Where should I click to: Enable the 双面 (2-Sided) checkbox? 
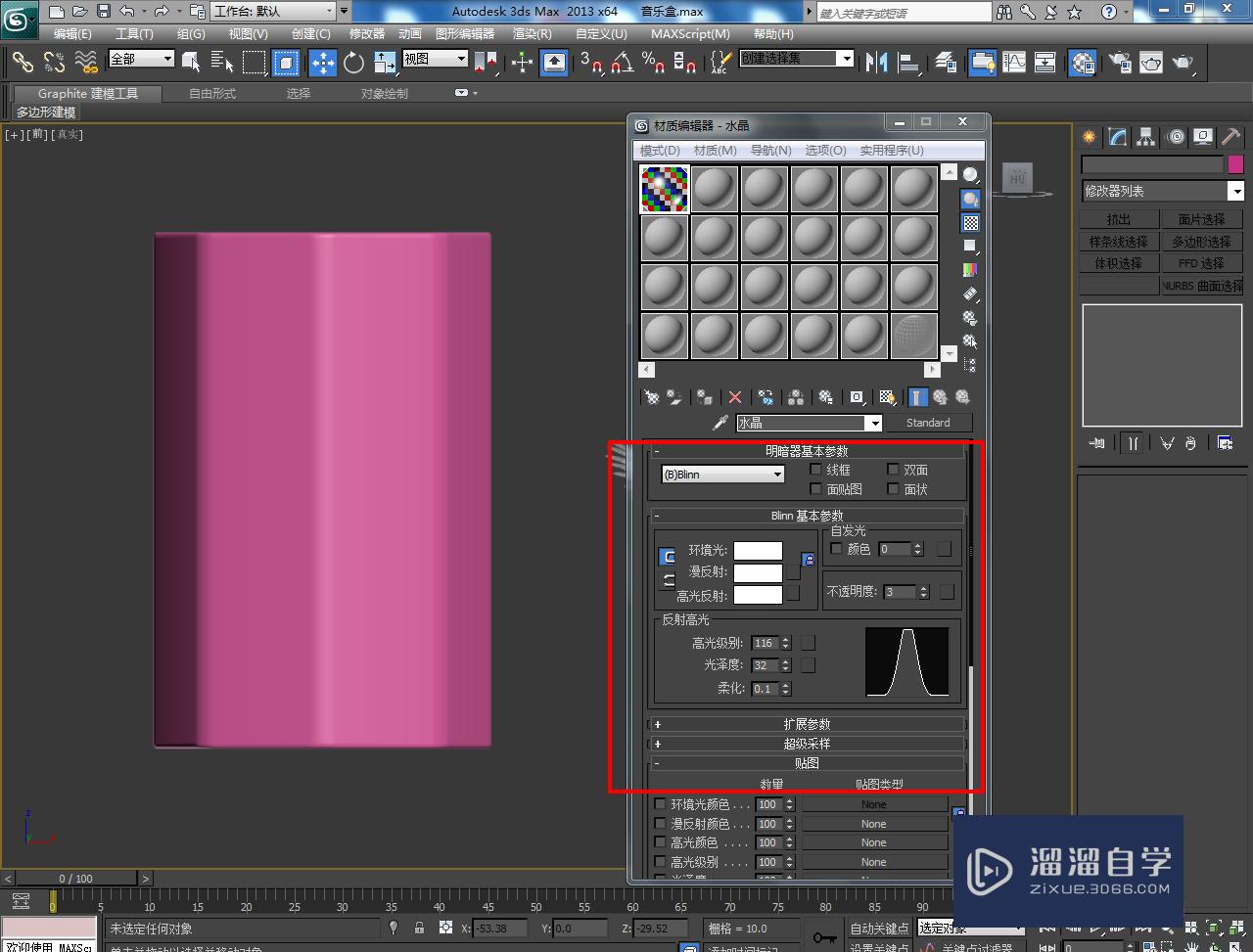pyautogui.click(x=893, y=470)
